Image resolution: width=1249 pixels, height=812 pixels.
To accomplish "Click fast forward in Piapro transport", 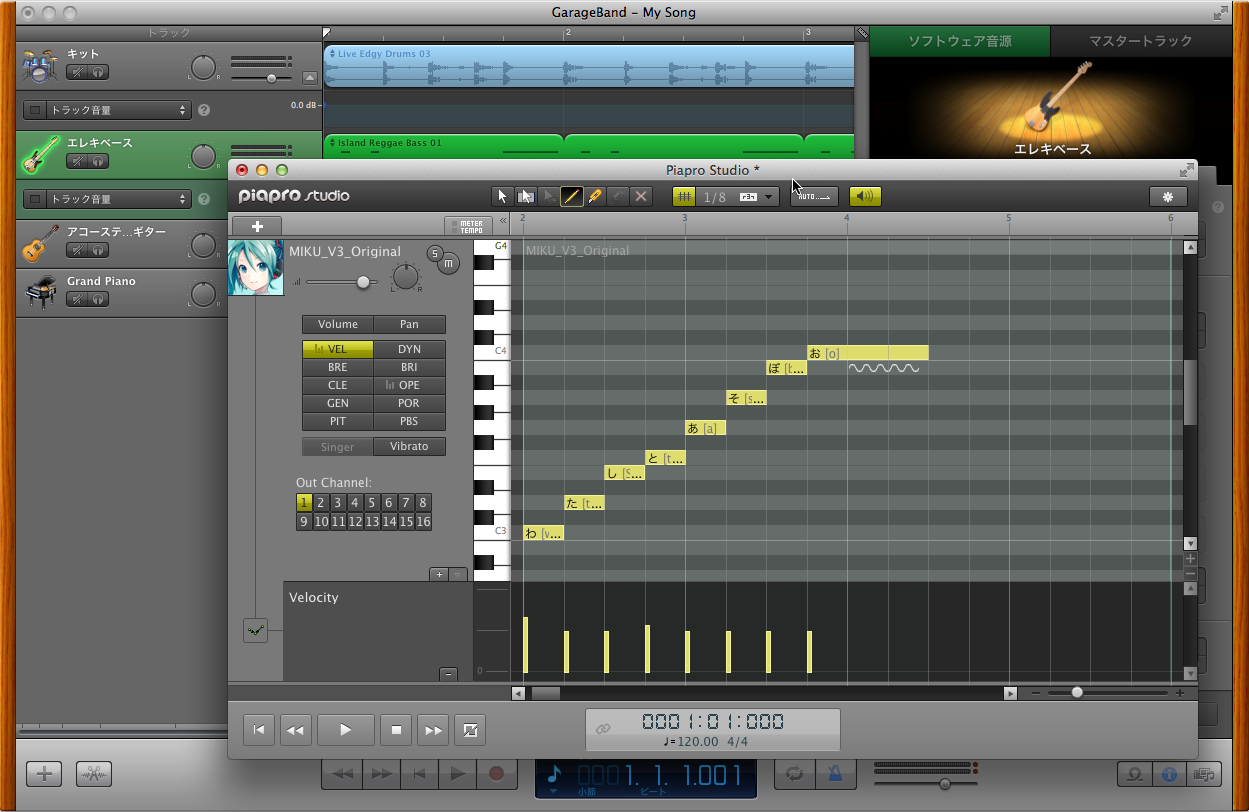I will [432, 730].
